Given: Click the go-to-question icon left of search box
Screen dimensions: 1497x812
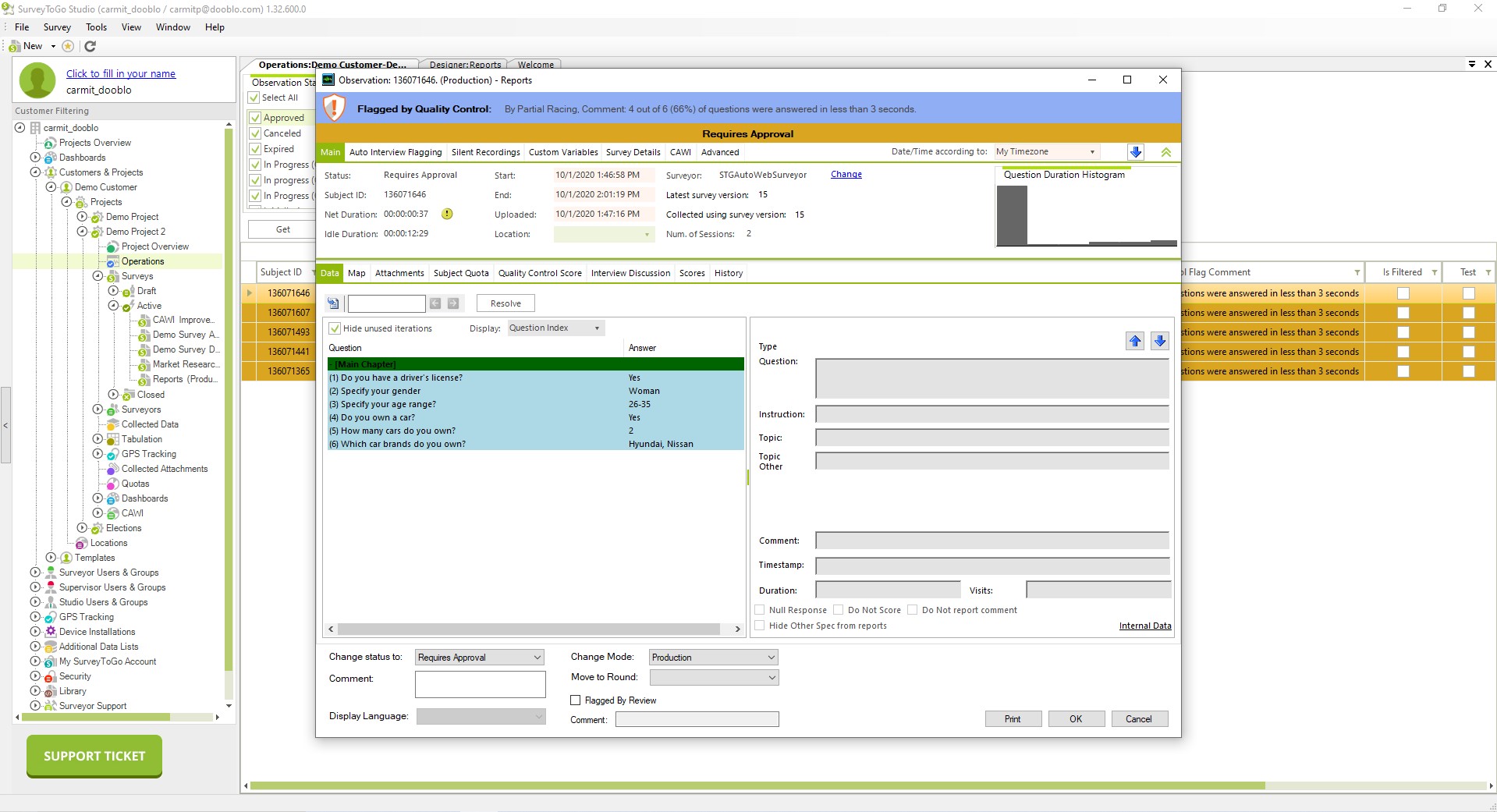Looking at the screenshot, I should click(334, 303).
